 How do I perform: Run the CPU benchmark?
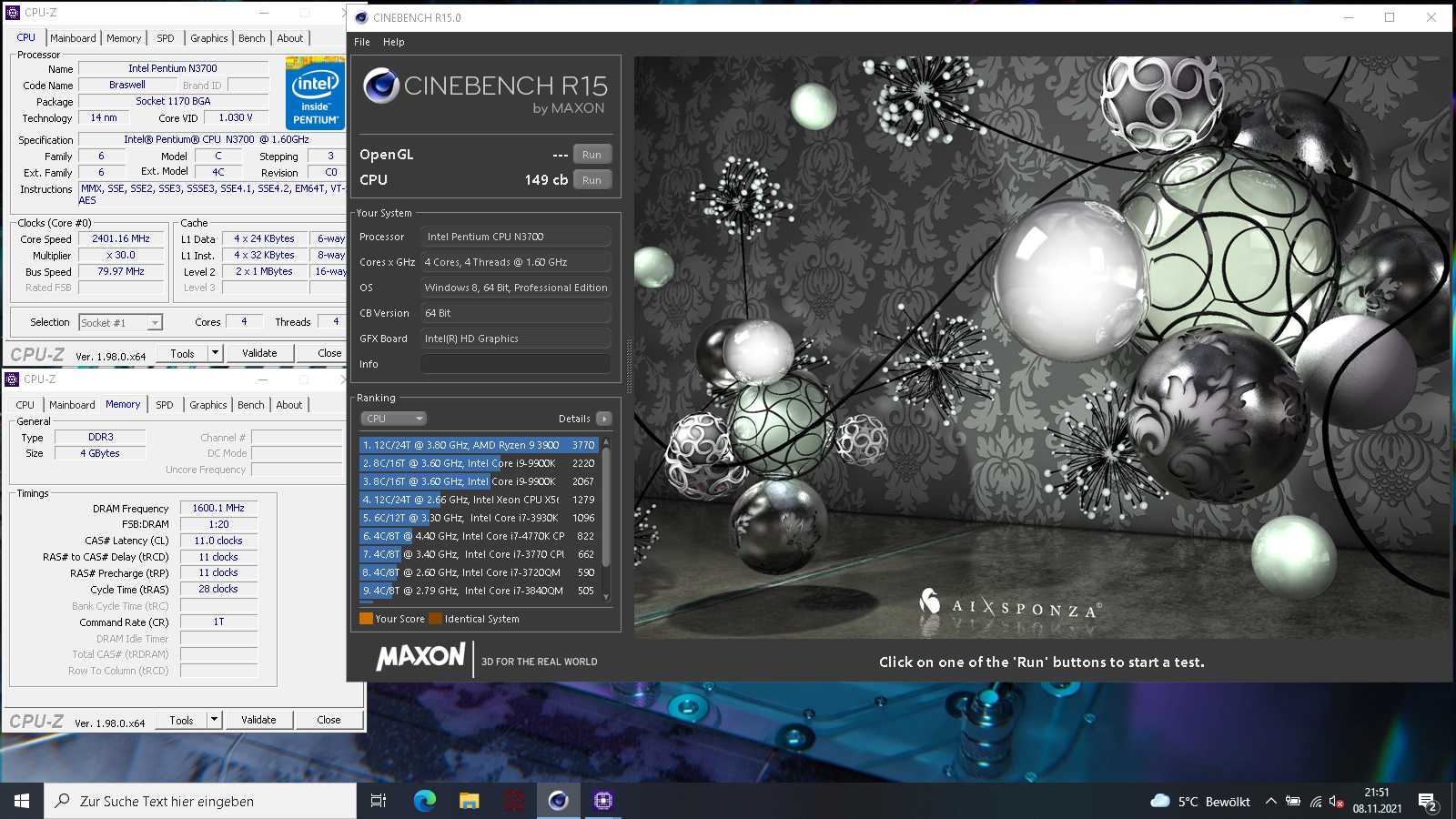click(592, 180)
